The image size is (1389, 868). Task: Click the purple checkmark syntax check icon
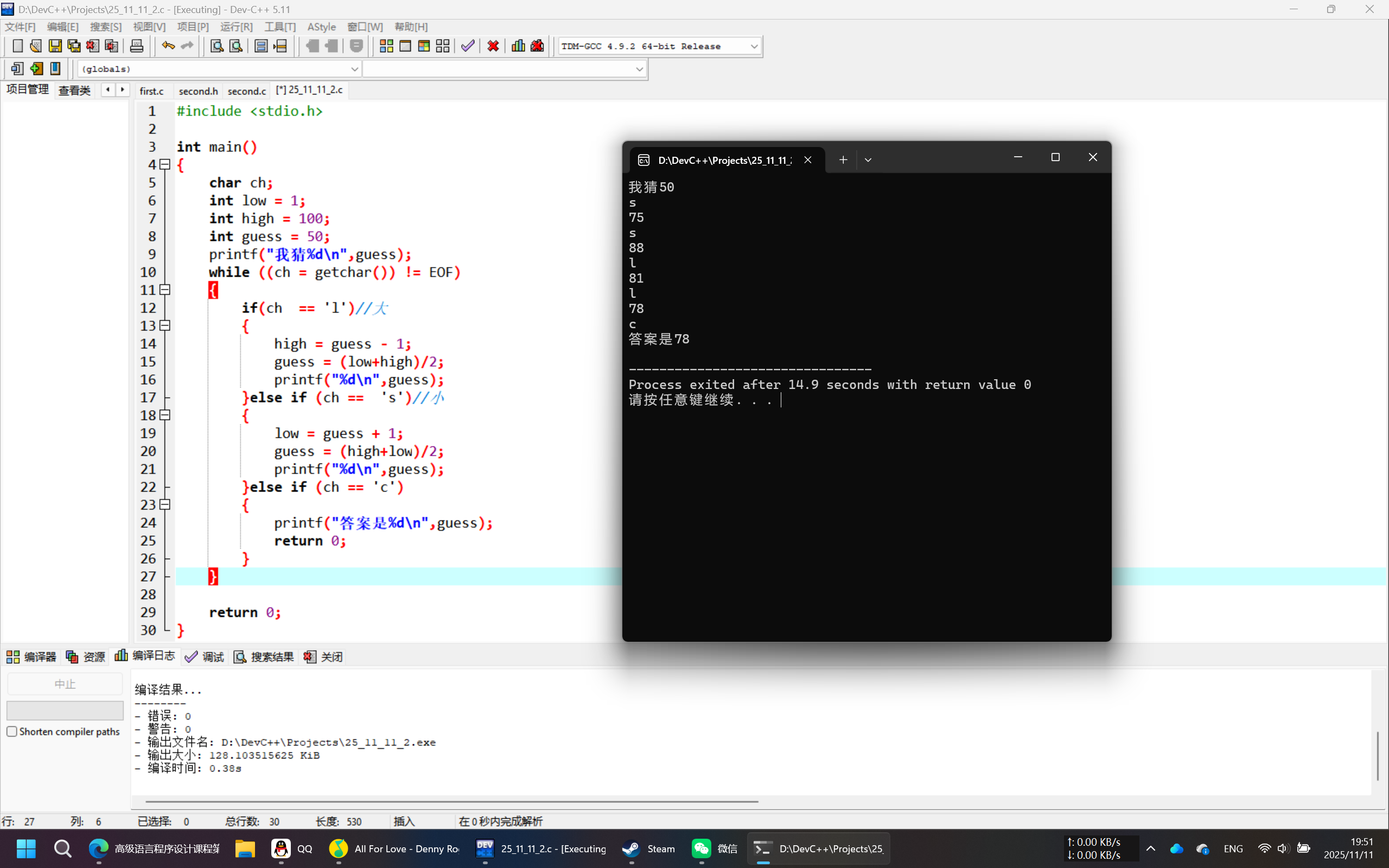(468, 46)
